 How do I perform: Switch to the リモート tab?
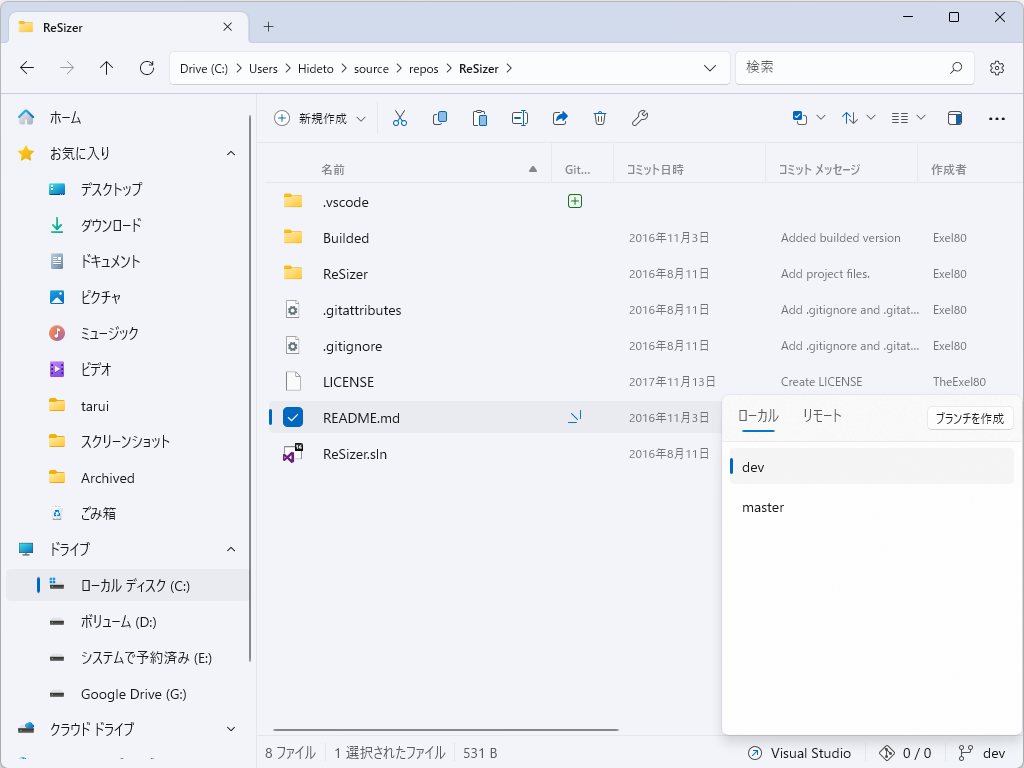coord(821,417)
